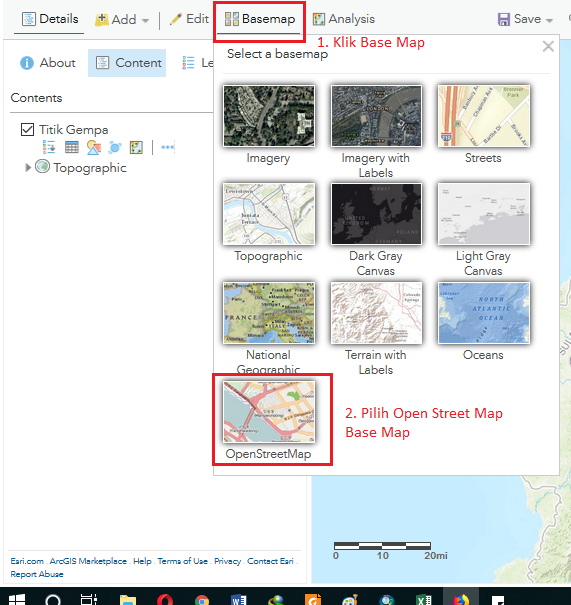This screenshot has height=605, width=571.
Task: Open the ArcGIS Marketplace link
Action: (88, 561)
